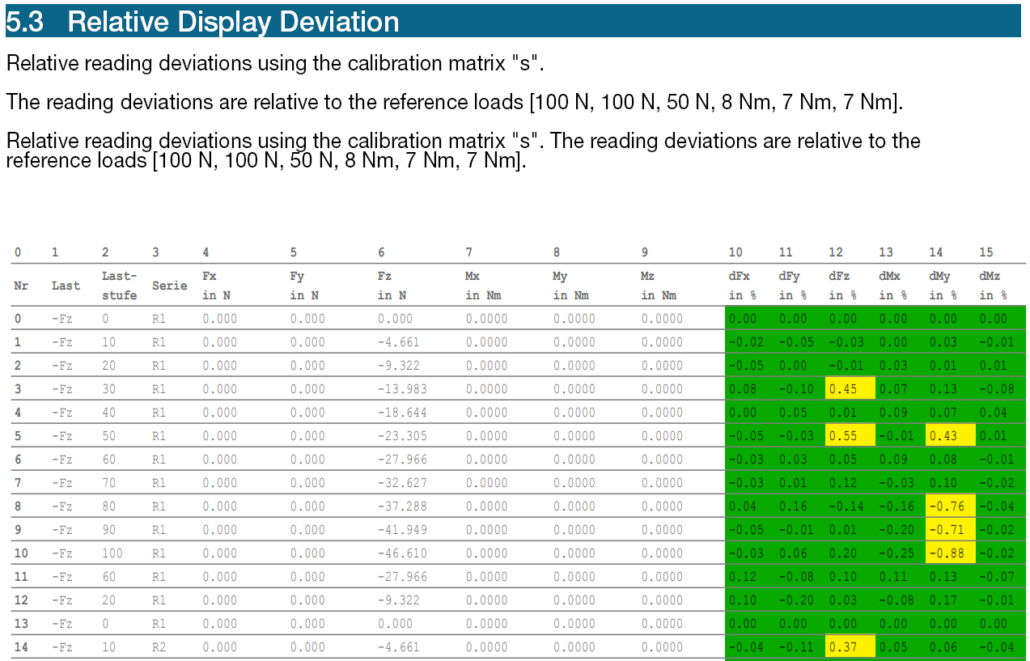The width and height of the screenshot is (1030, 661).
Task: Click the 'Last' column header
Action: coord(66,286)
